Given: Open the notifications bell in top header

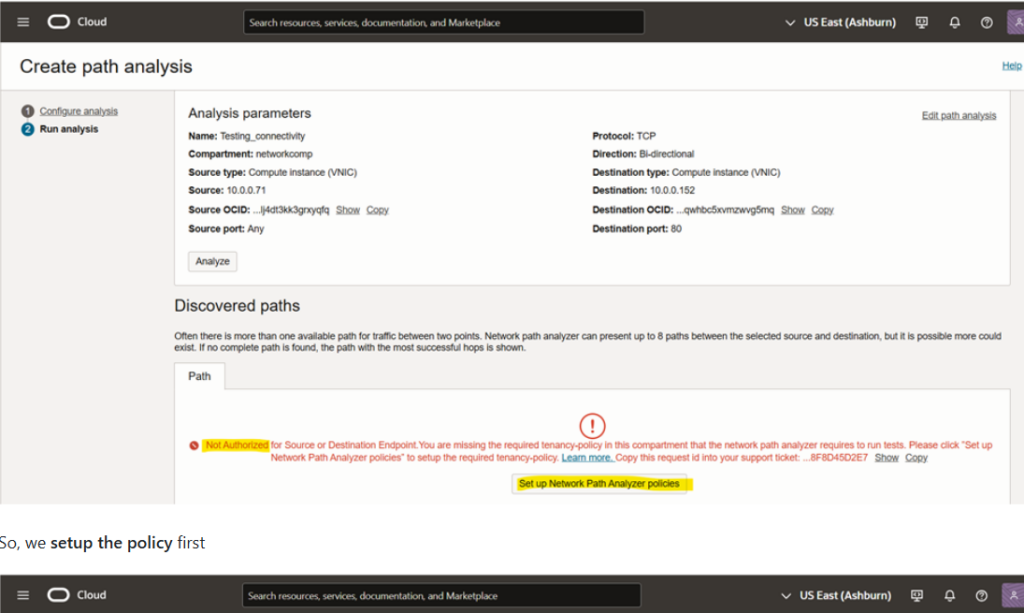Looking at the screenshot, I should [954, 22].
